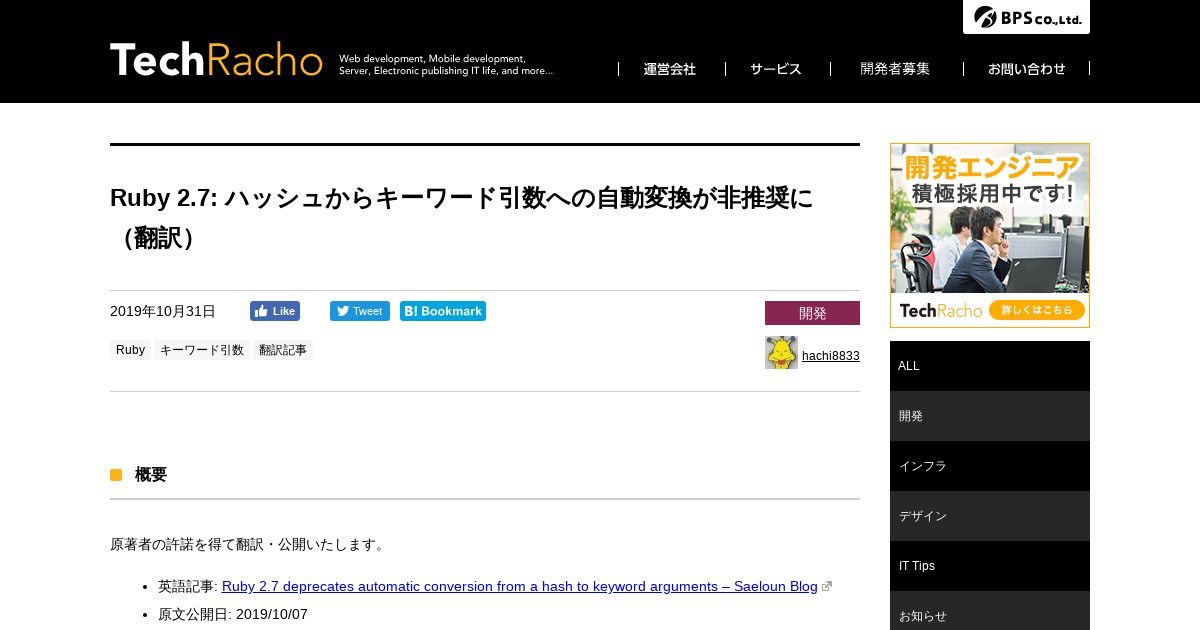Select the IT Tips category in sidebar
The image size is (1200, 630).
pyautogui.click(x=990, y=566)
